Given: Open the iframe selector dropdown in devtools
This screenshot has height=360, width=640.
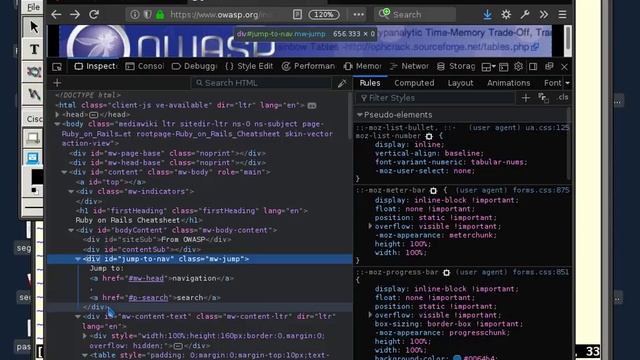Looking at the screenshot, I should 488,67.
